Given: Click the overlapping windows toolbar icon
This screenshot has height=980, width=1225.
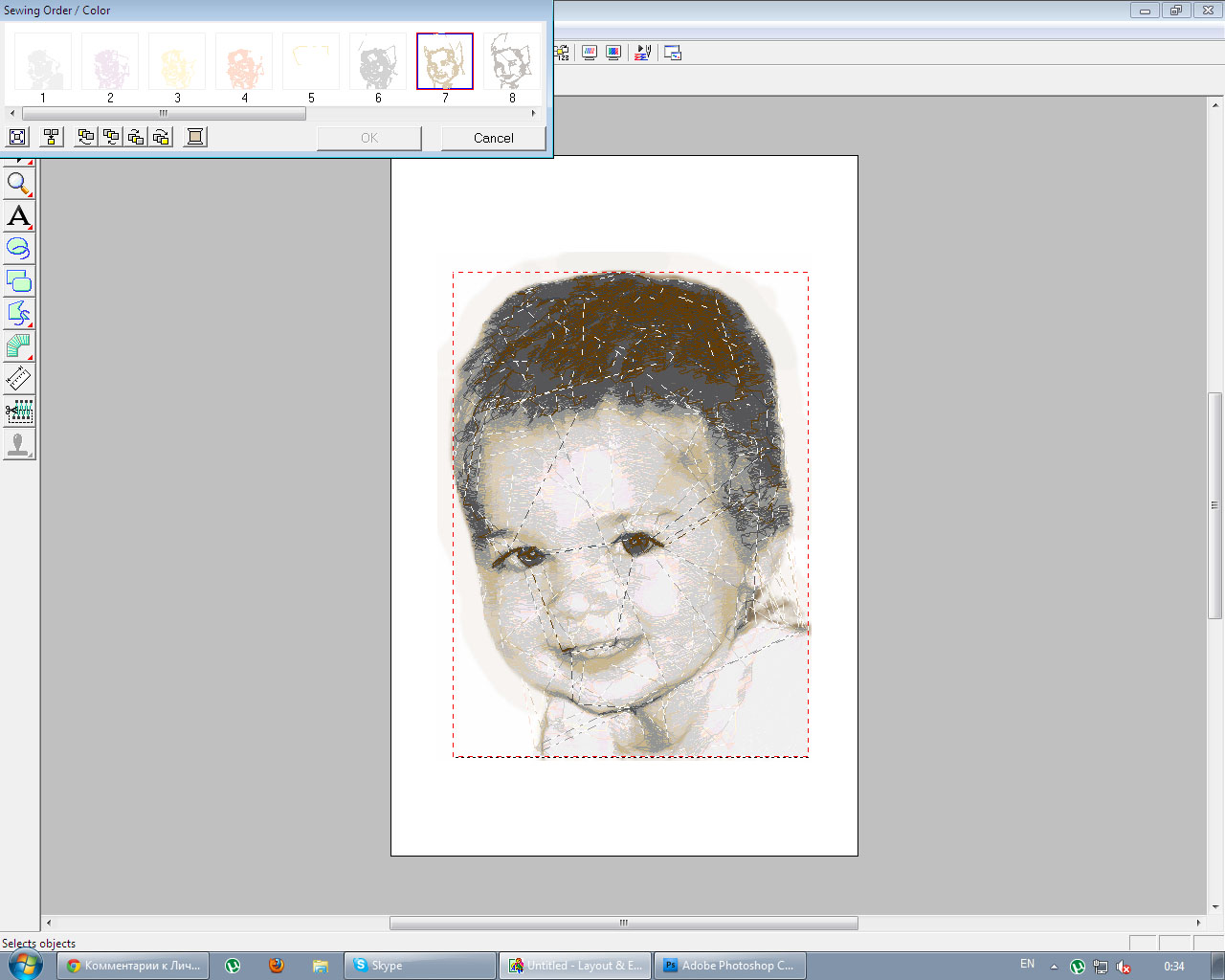Looking at the screenshot, I should [x=673, y=53].
